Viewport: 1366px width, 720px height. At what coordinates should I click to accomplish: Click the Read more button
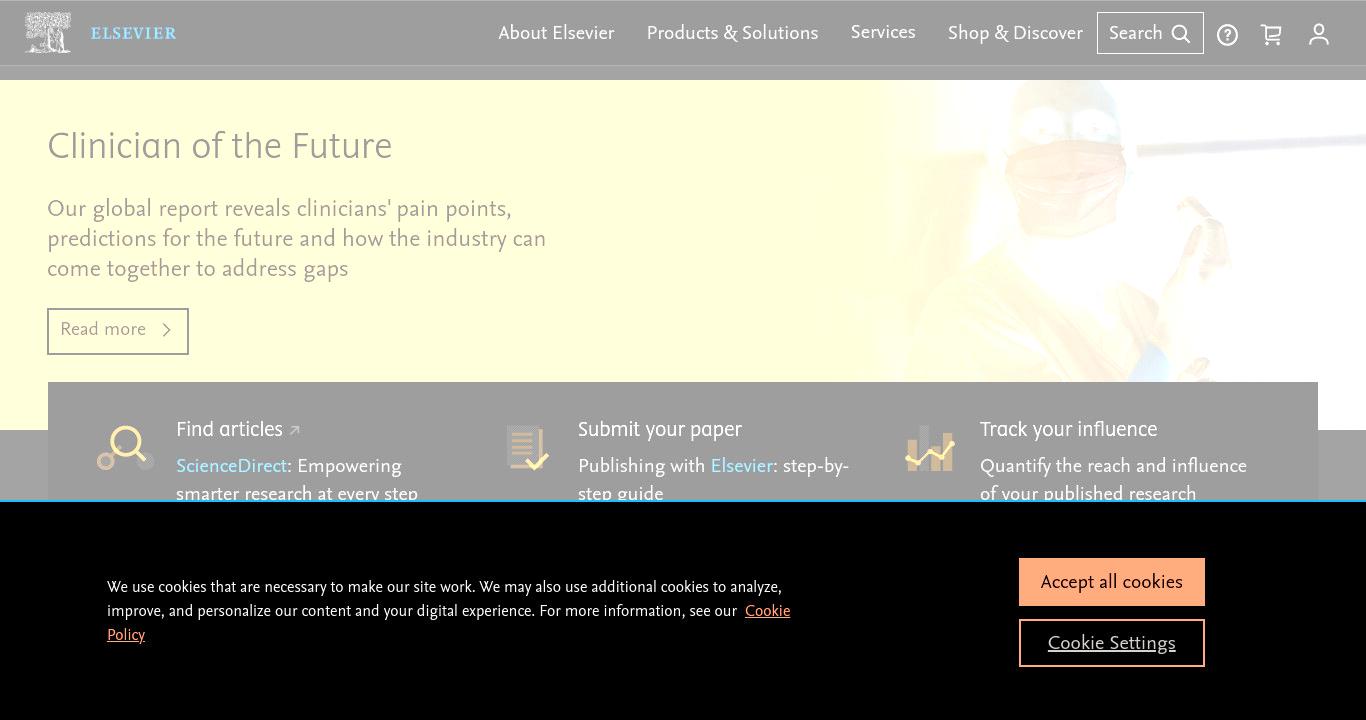pyautogui.click(x=118, y=331)
